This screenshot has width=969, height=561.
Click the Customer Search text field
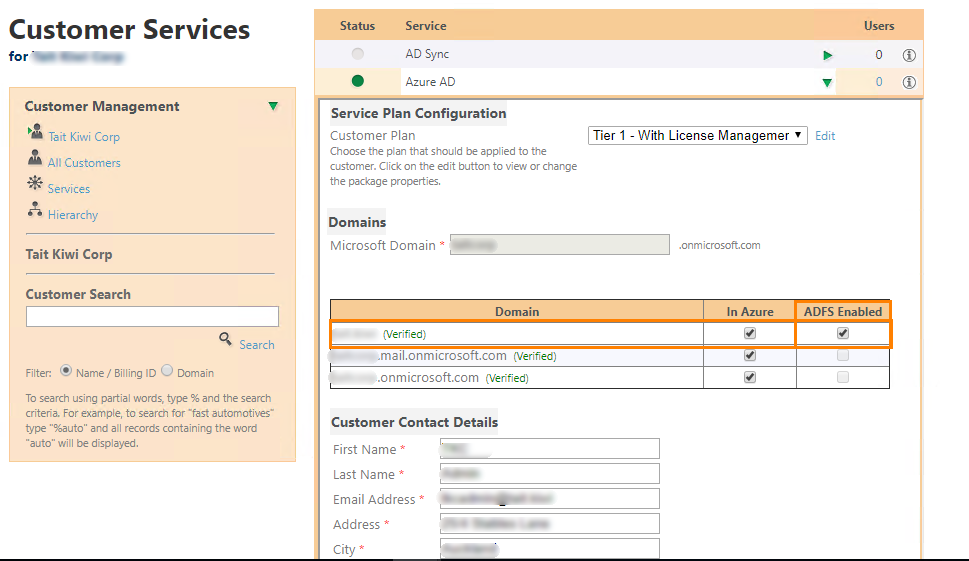click(152, 317)
